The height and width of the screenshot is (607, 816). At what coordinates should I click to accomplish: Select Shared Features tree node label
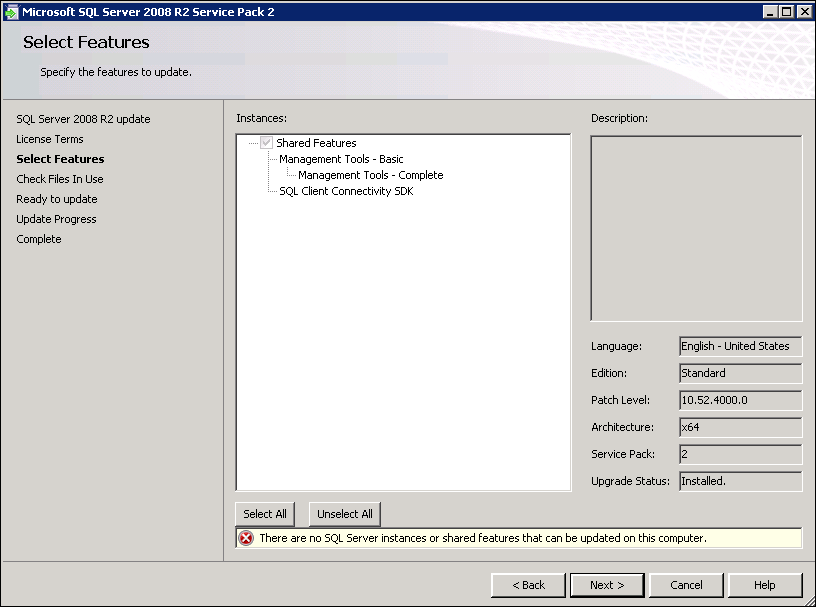pyautogui.click(x=316, y=143)
